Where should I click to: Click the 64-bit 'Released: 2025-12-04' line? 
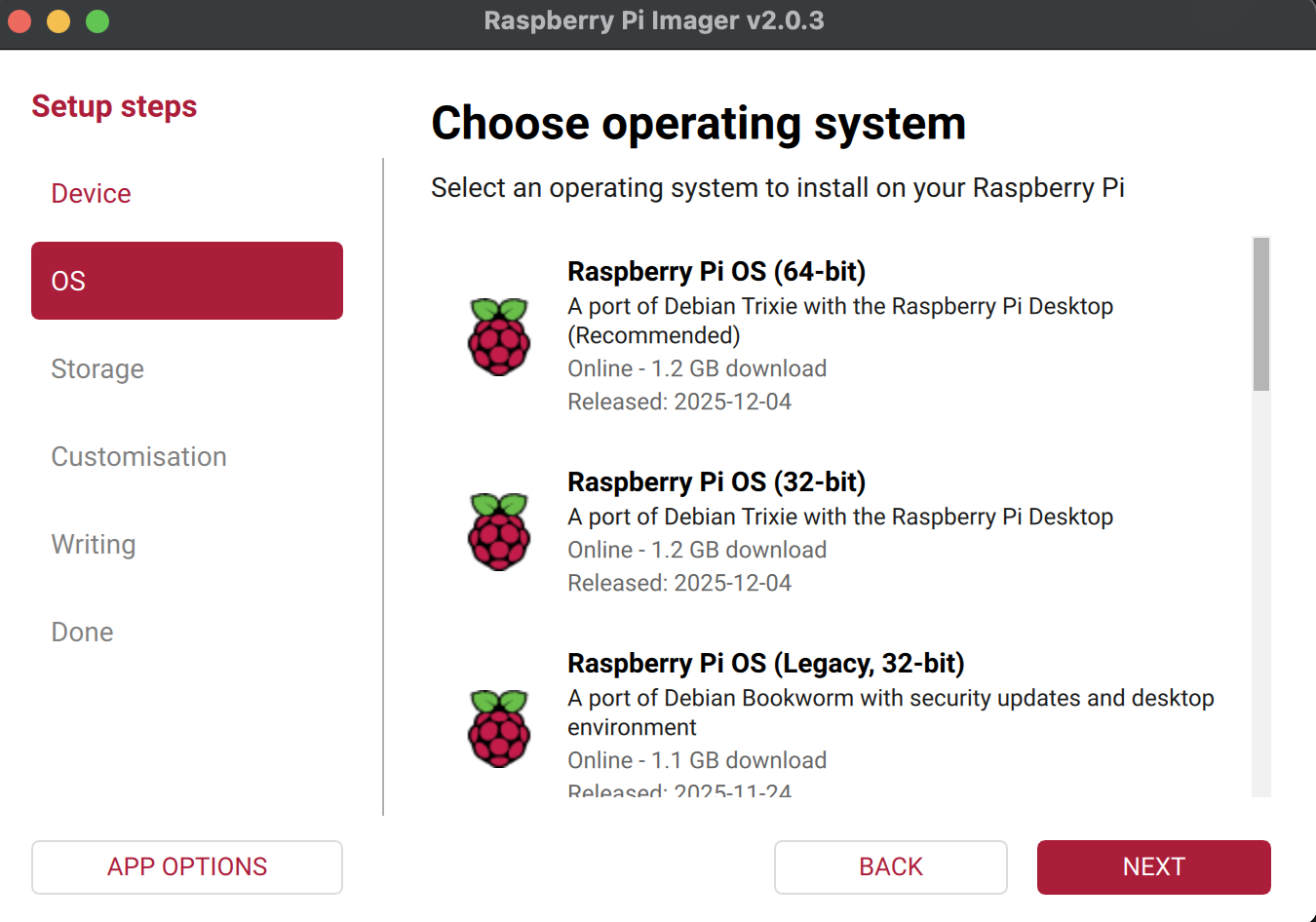(679, 402)
